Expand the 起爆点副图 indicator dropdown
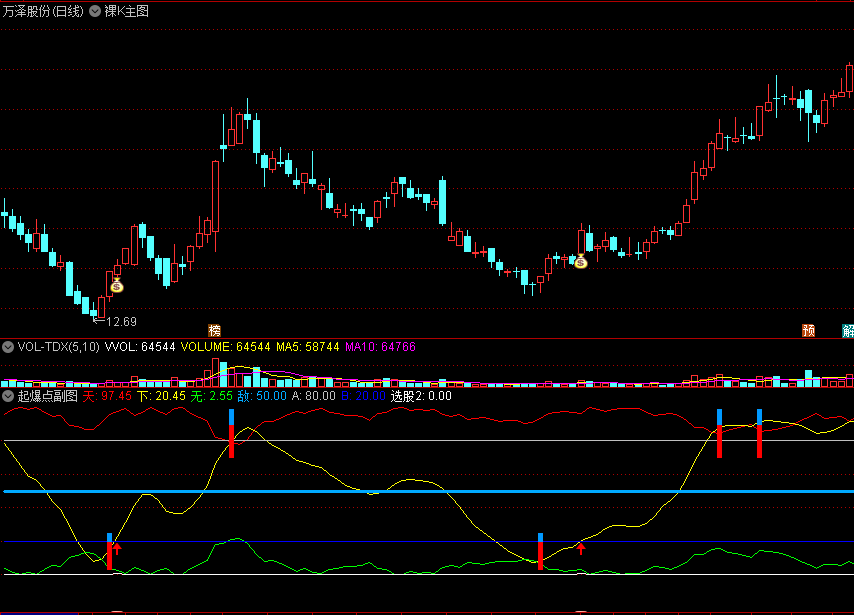The image size is (854, 615). 8,396
